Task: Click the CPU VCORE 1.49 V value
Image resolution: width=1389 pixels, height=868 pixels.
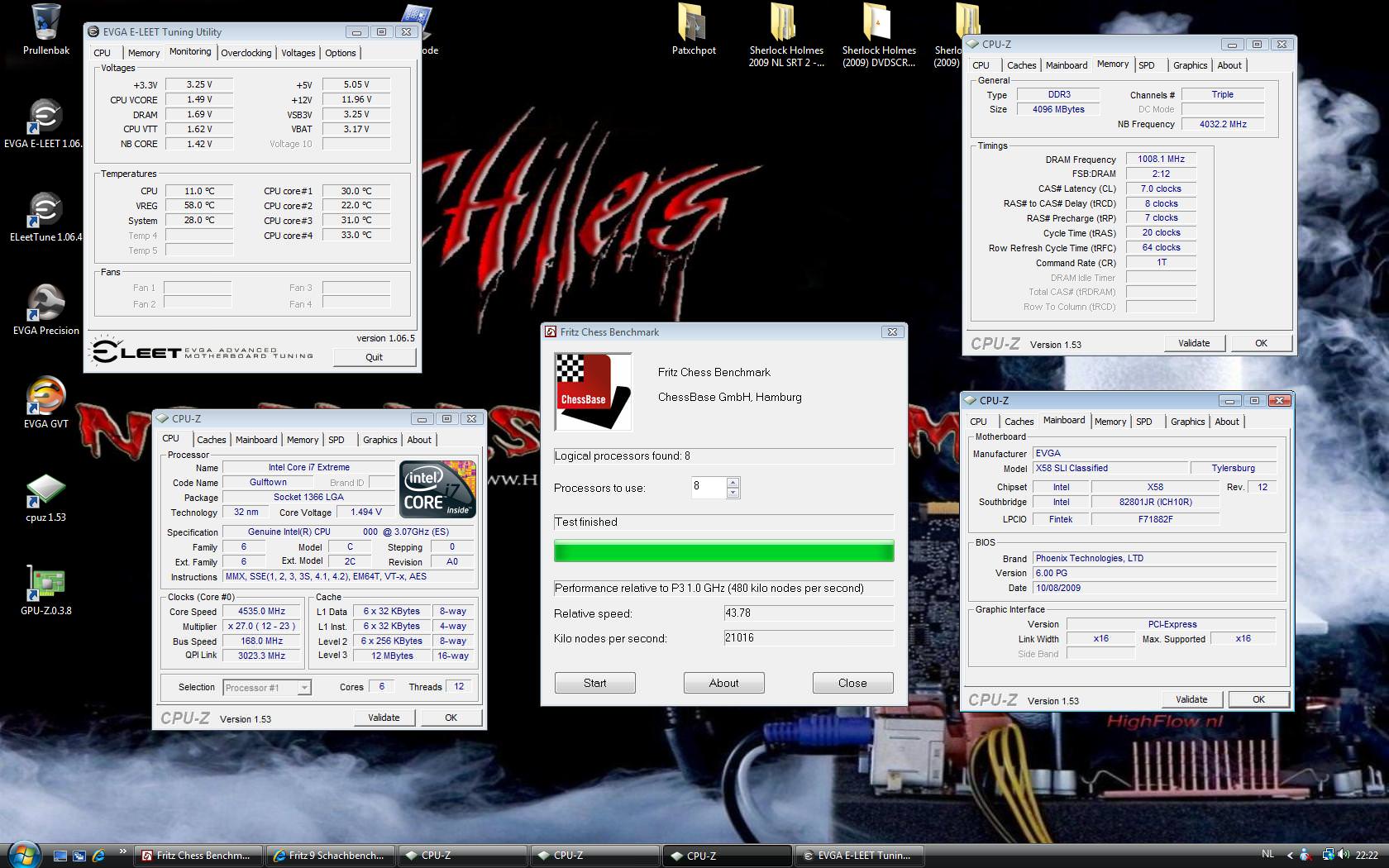Action: [x=199, y=99]
